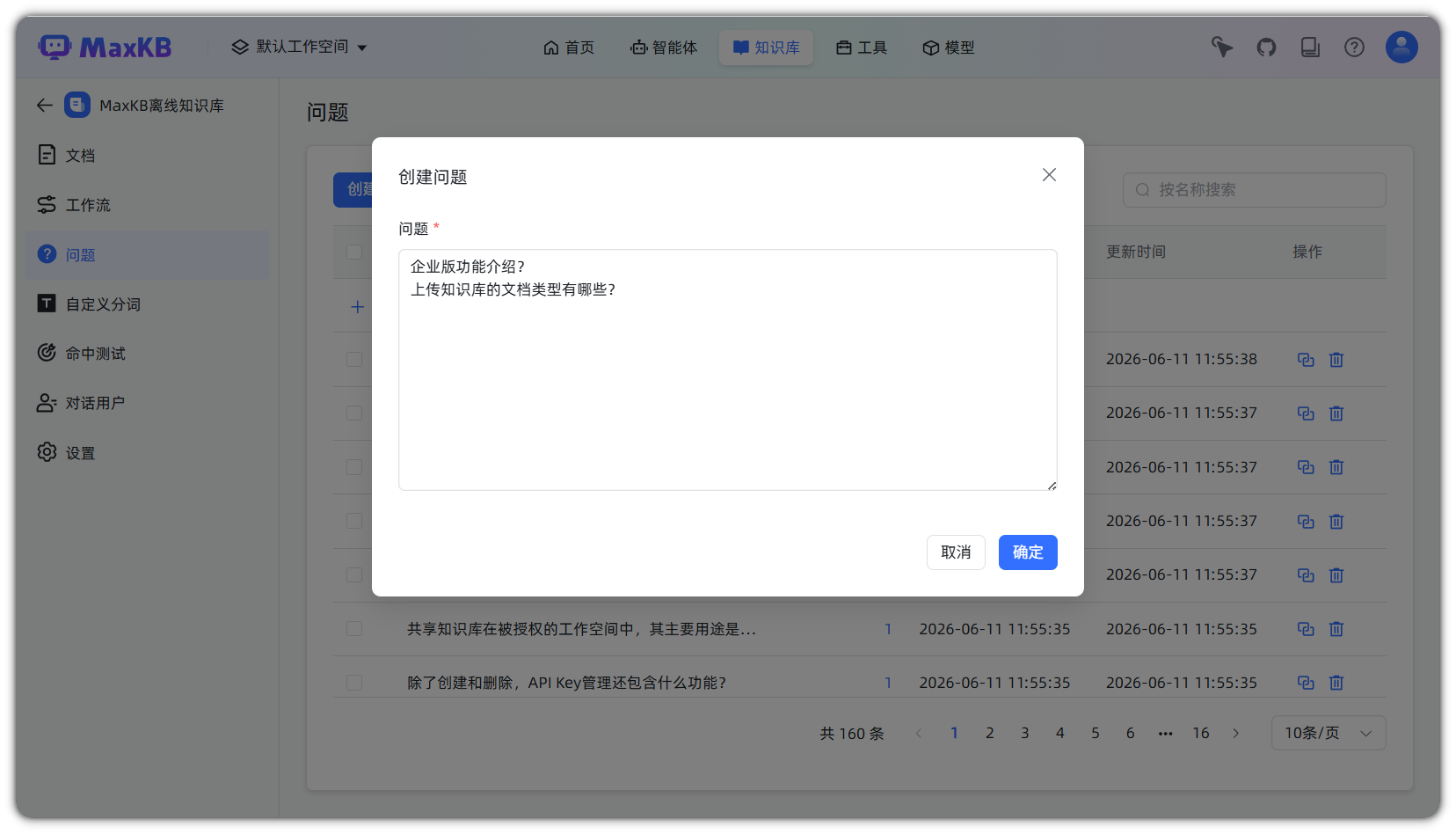
Task: Open the 工具 tab
Action: pyautogui.click(x=862, y=48)
